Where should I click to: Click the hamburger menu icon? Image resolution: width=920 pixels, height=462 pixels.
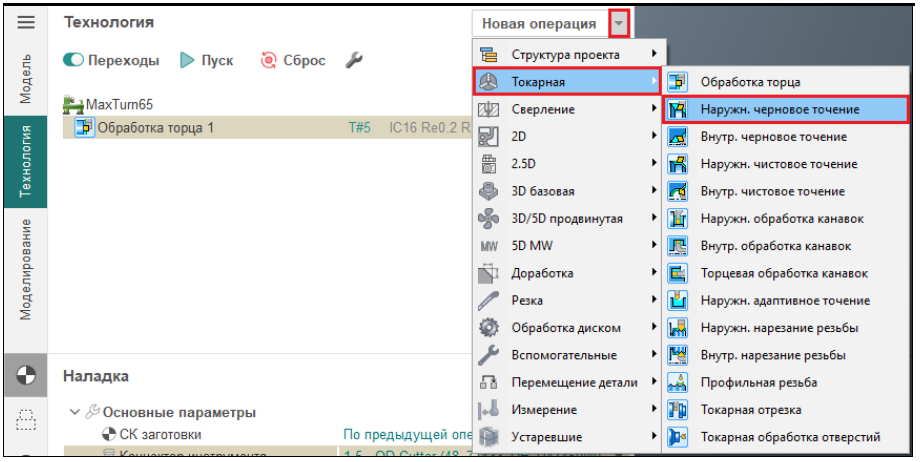tap(27, 22)
